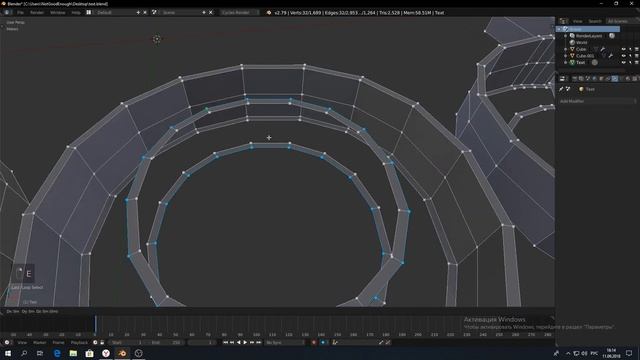Toggle render camera icon for Cube
The height and width of the screenshot is (360, 640).
click(637, 49)
